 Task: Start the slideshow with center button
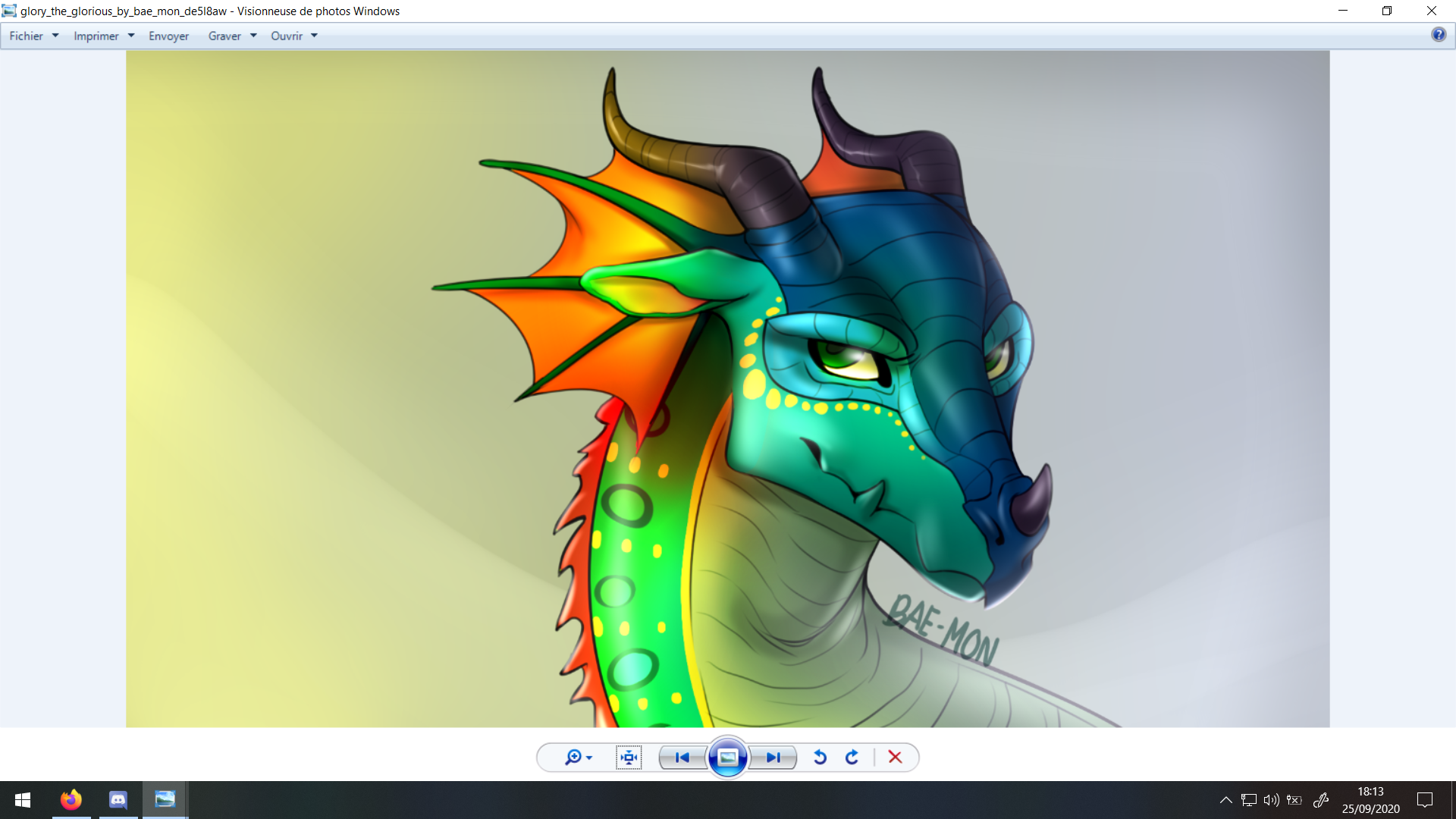727,757
